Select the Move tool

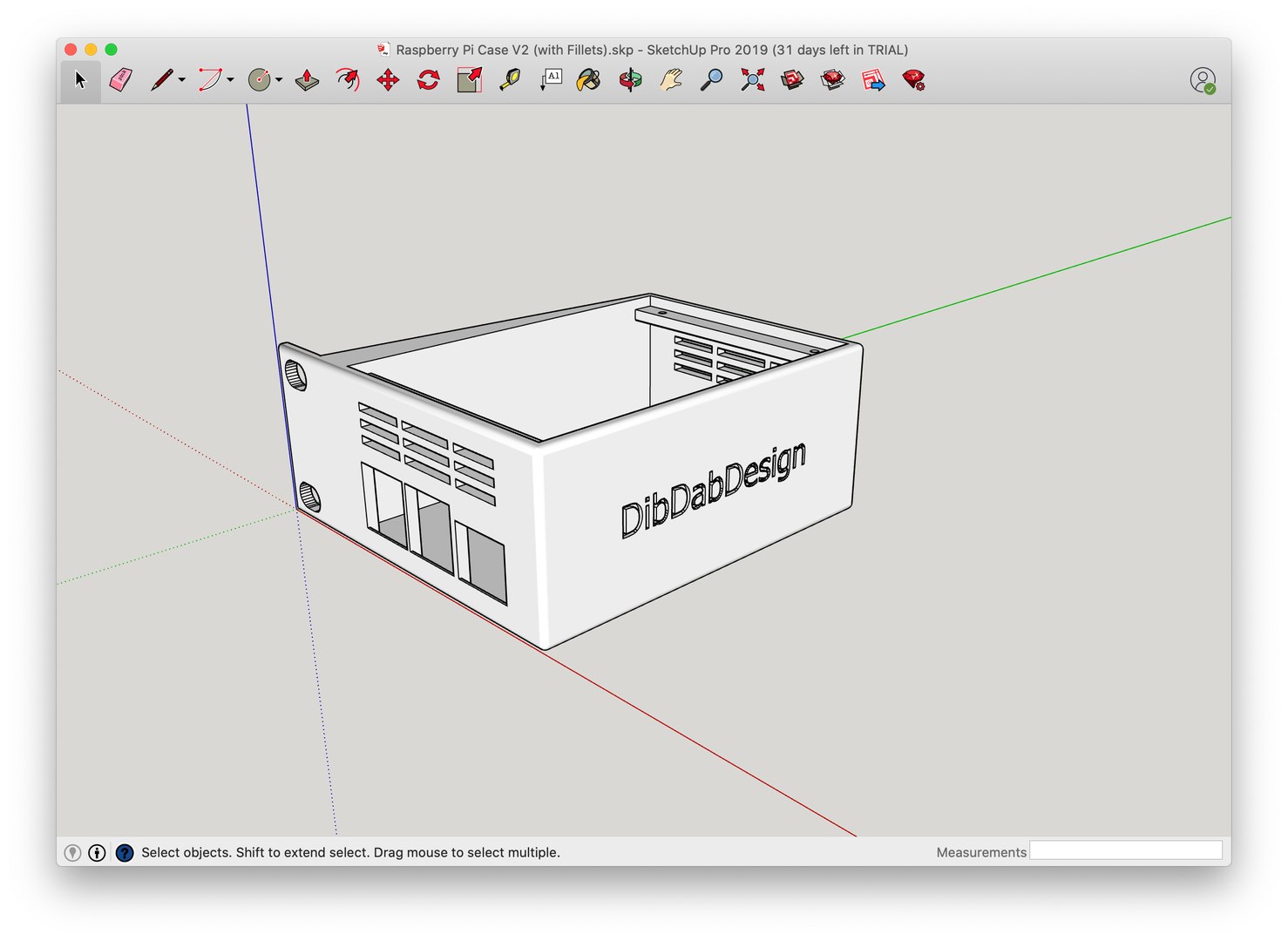click(388, 80)
